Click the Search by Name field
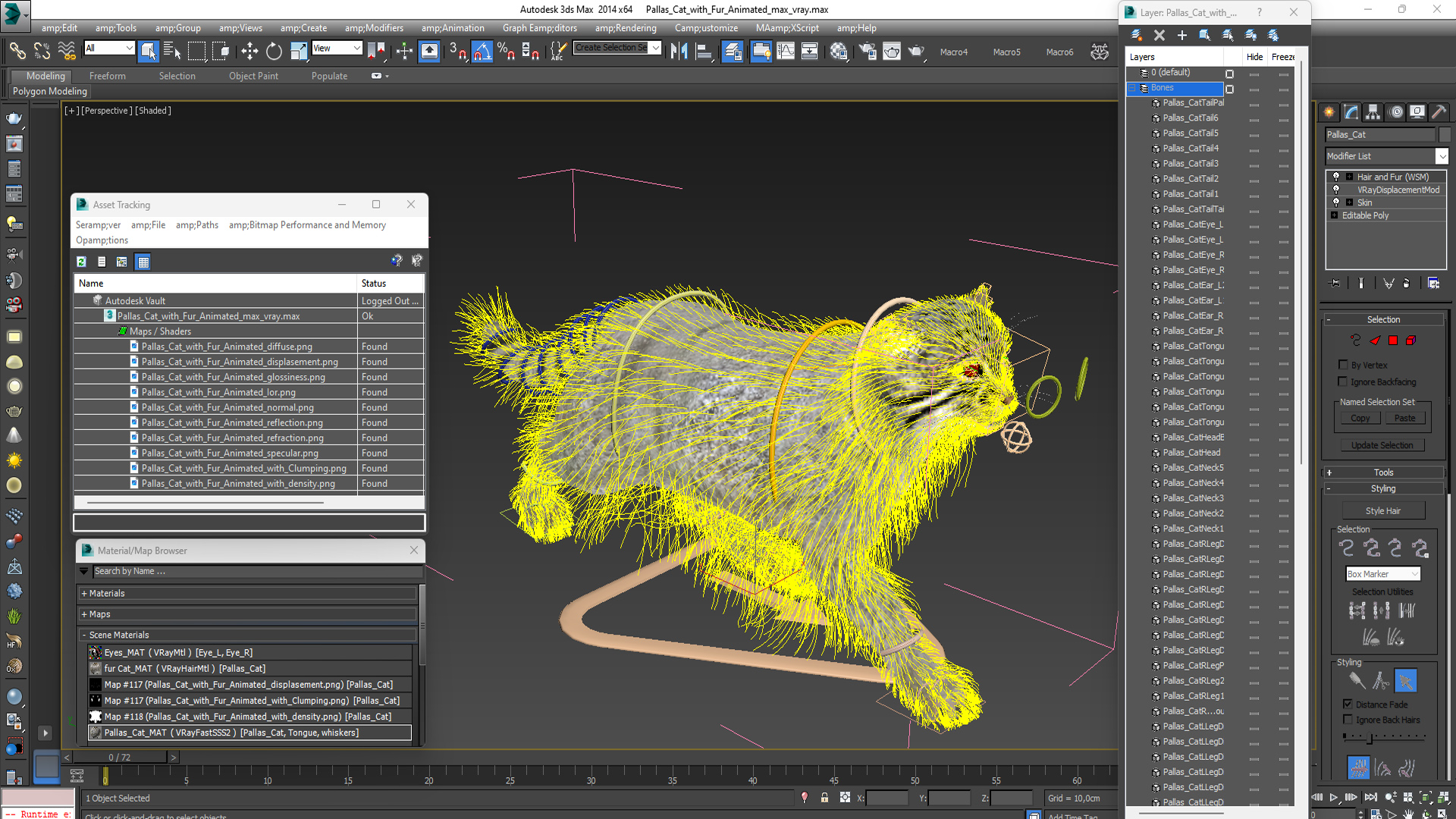Screen dimensions: 1456x819 tap(257, 571)
